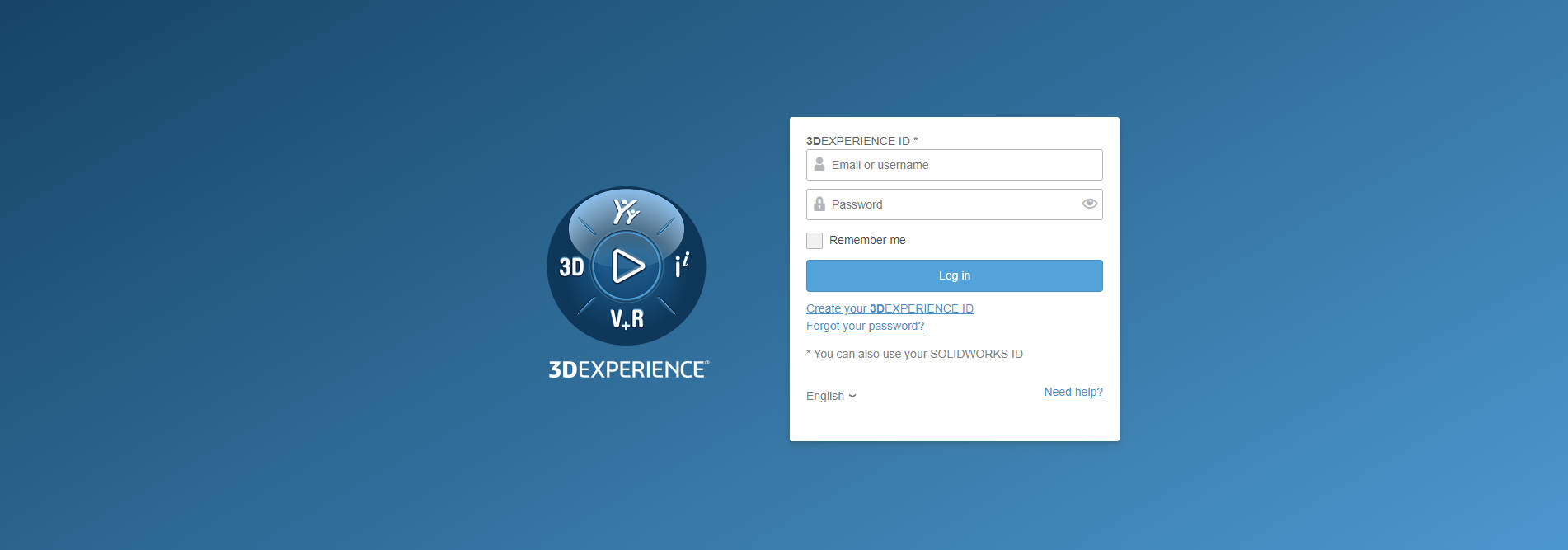Focus the Email or username field

960,165
